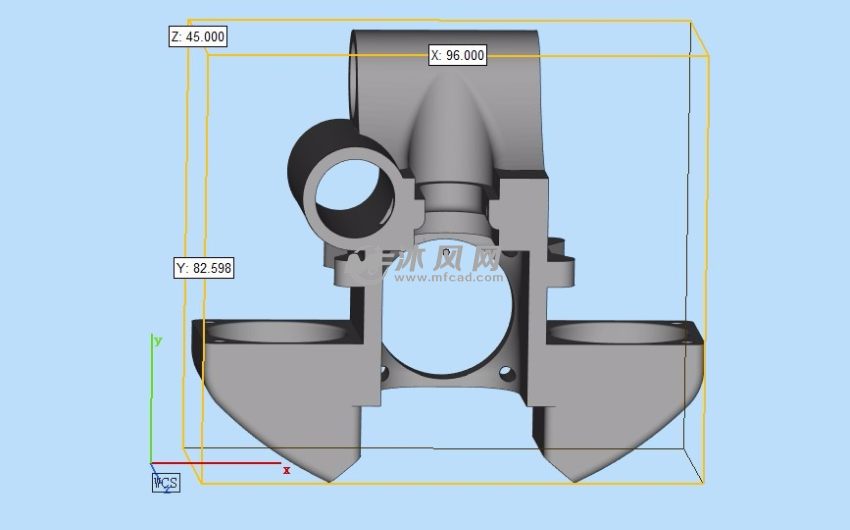Screen dimensions: 850x530
Task: Click the green y axis letter
Action: (x=157, y=341)
